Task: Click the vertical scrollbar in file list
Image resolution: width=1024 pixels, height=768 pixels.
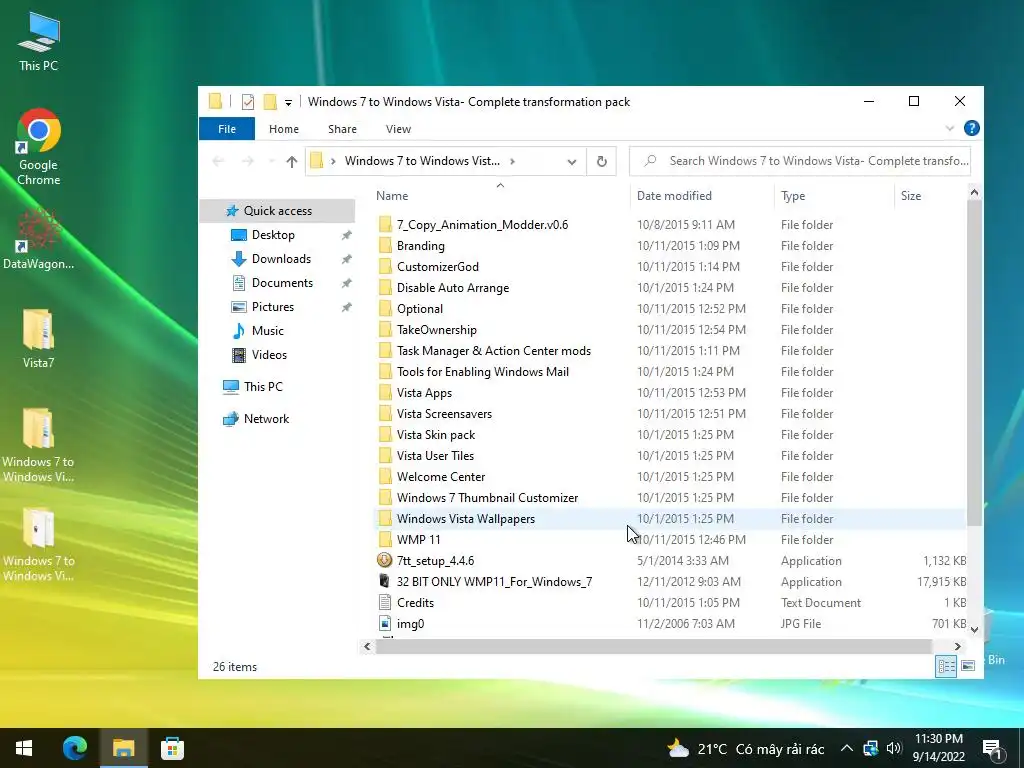Action: click(974, 362)
